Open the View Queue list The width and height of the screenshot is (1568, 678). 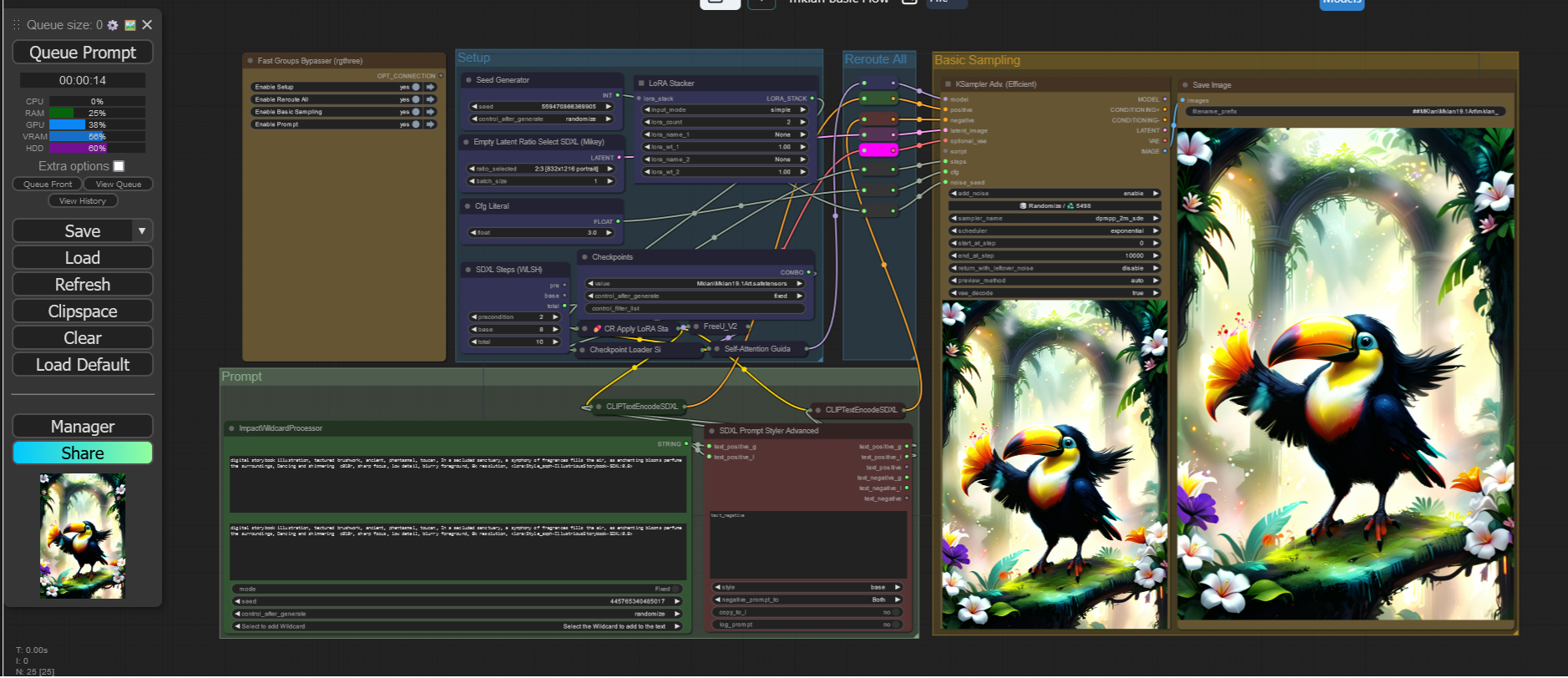[119, 185]
